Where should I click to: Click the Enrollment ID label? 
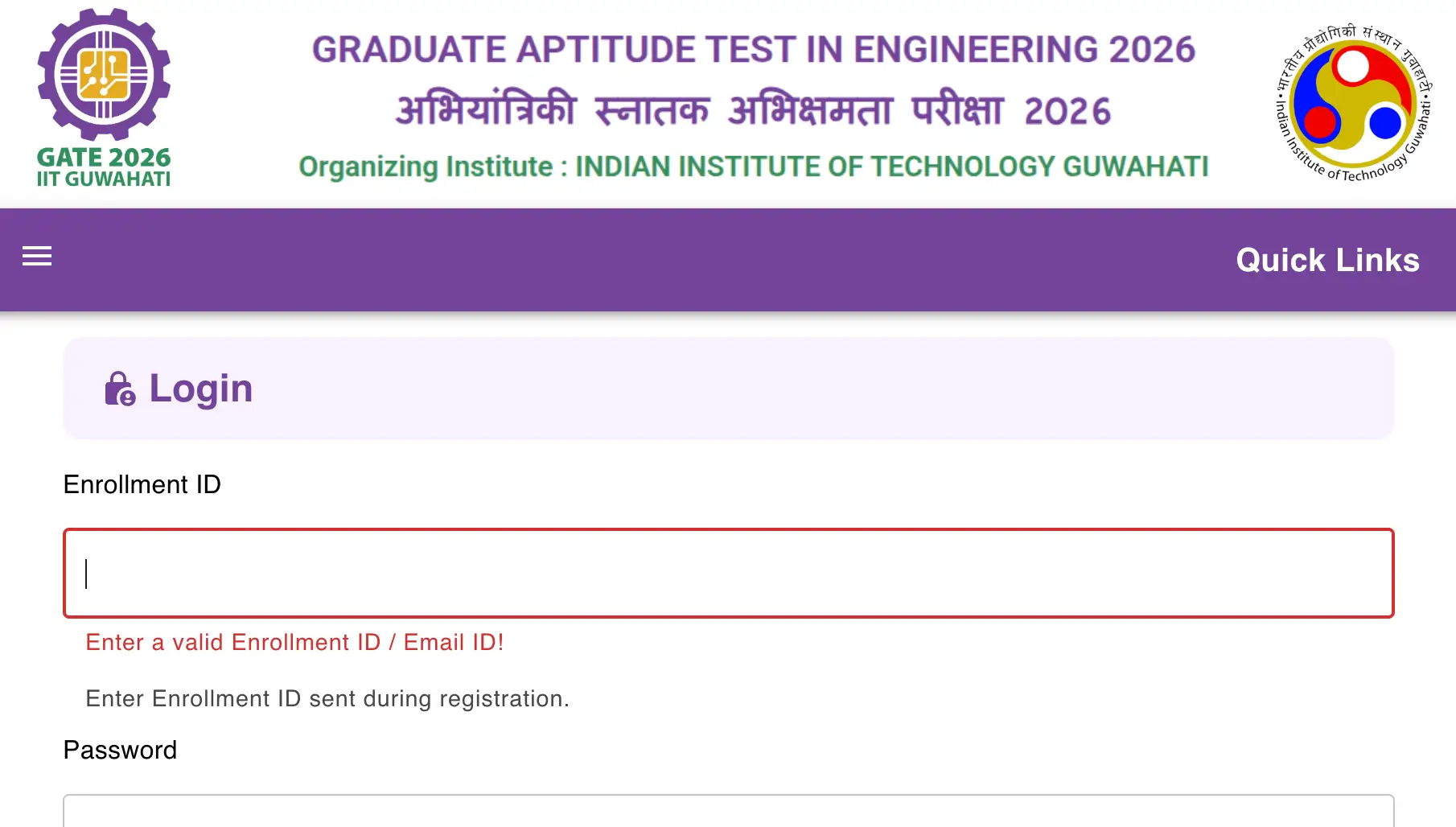142,483
